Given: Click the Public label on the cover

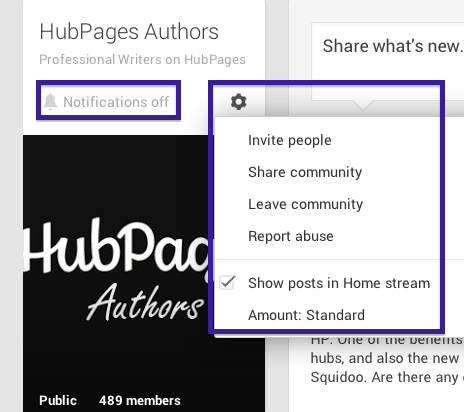Looking at the screenshot, I should 58,400.
